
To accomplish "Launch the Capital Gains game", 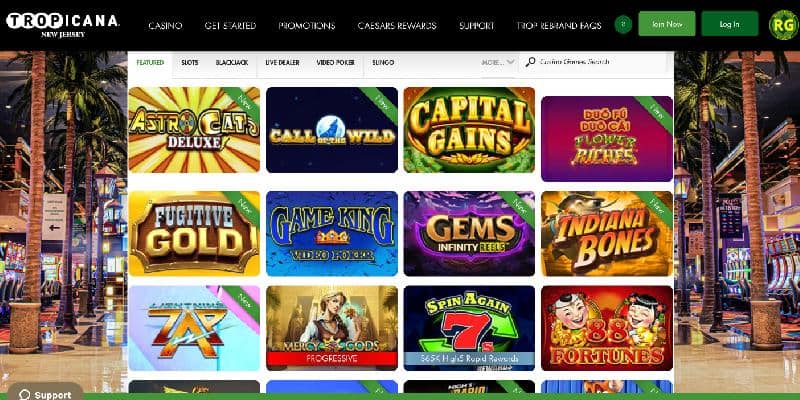I will click(469, 130).
